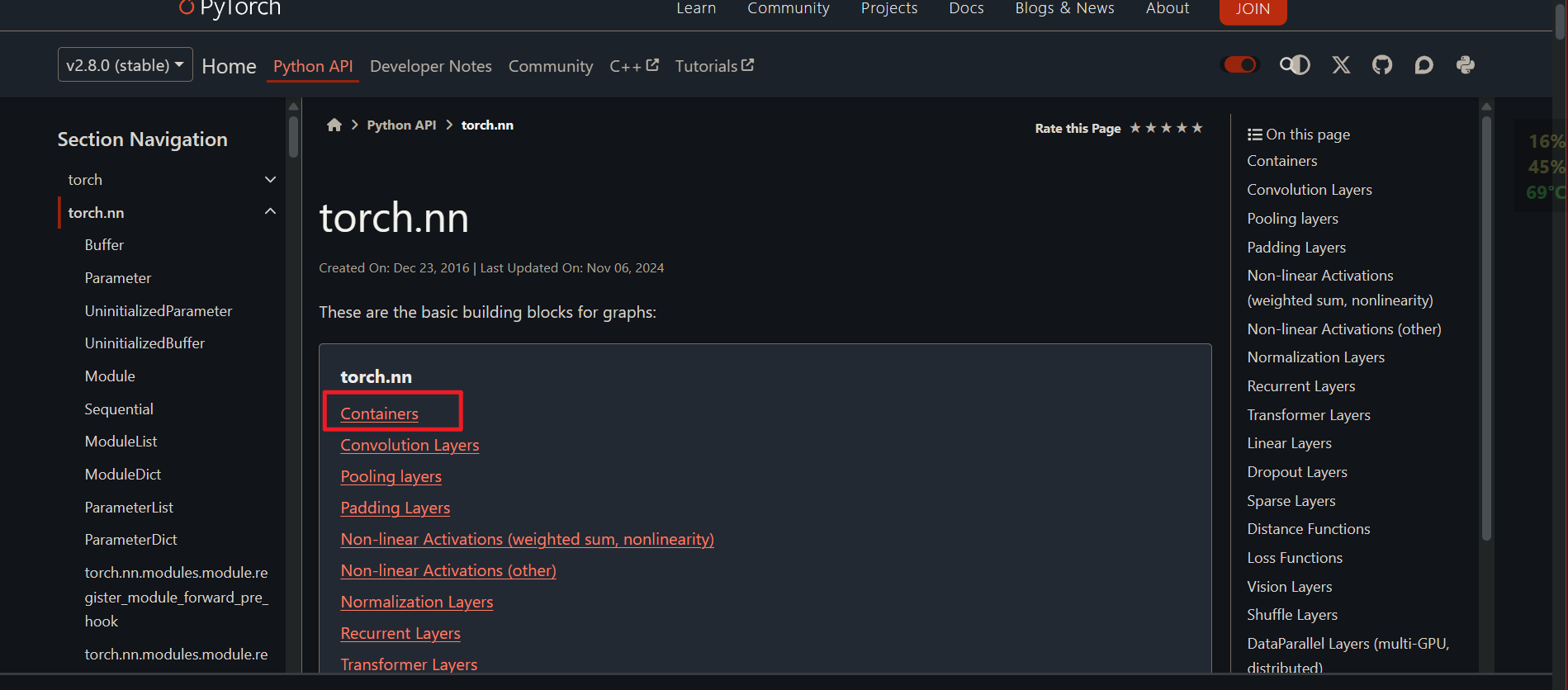Viewport: 1568px width, 690px height.
Task: Jump to Sparse Layers in On this page
Action: pos(1291,501)
